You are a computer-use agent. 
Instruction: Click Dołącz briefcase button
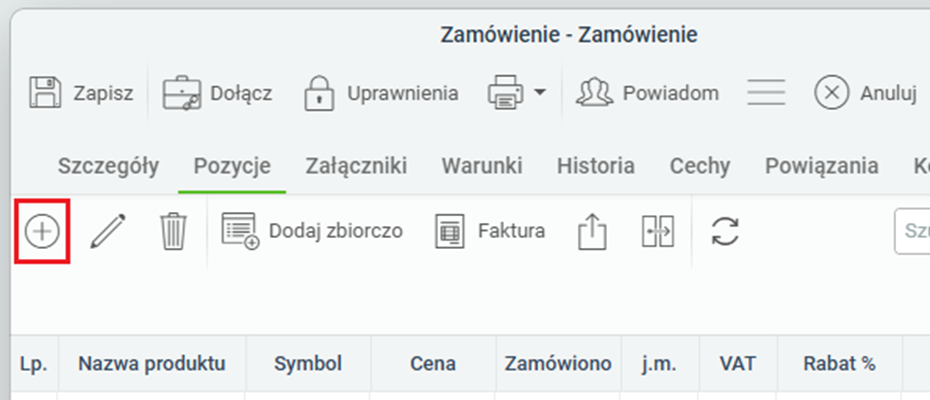coord(218,93)
